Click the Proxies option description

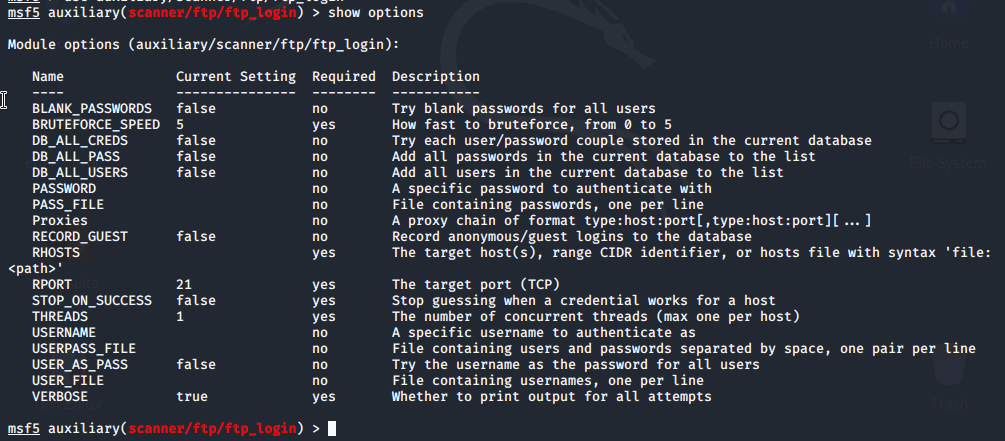[x=632, y=220]
